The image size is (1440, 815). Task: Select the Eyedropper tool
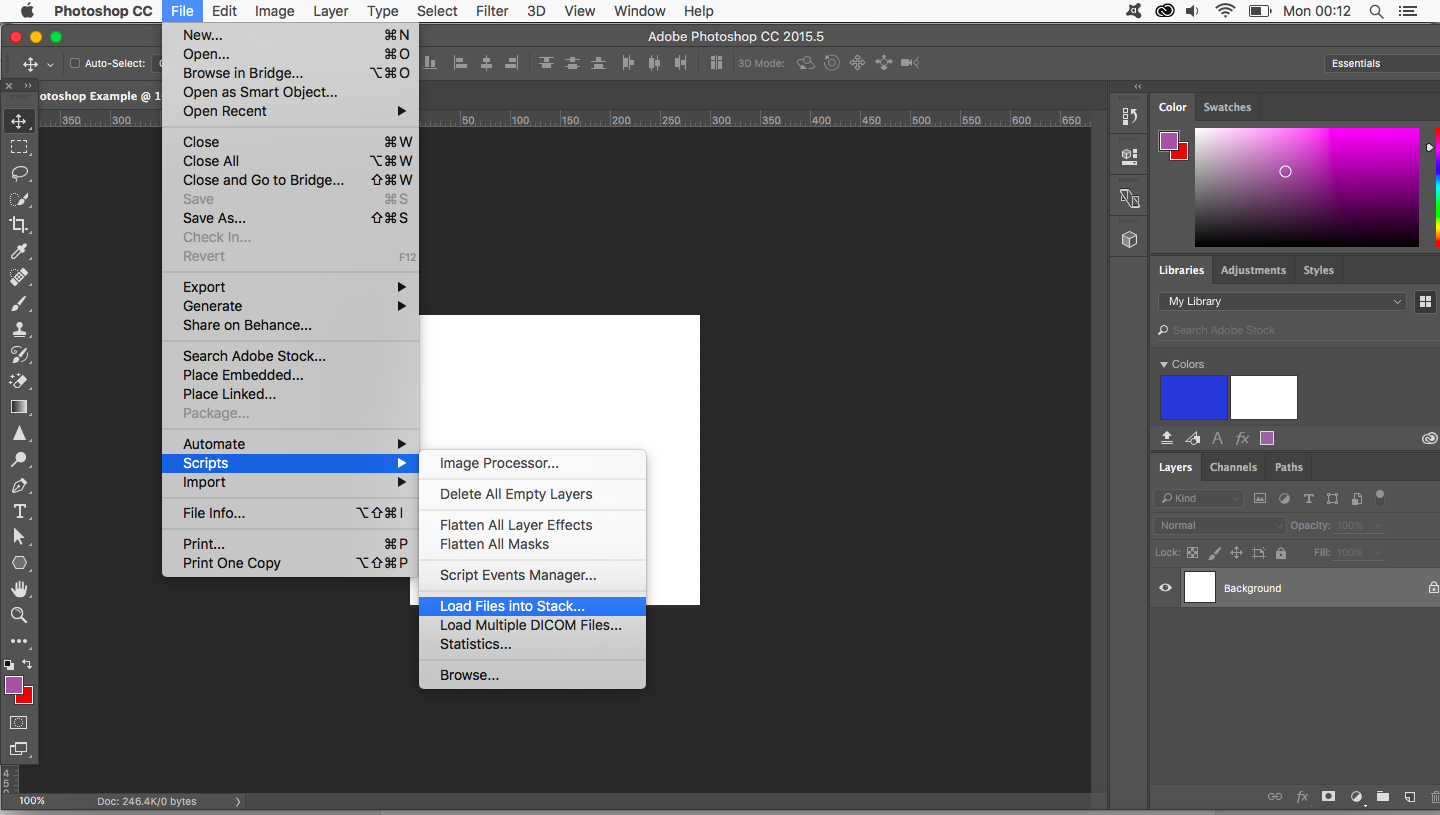19,251
